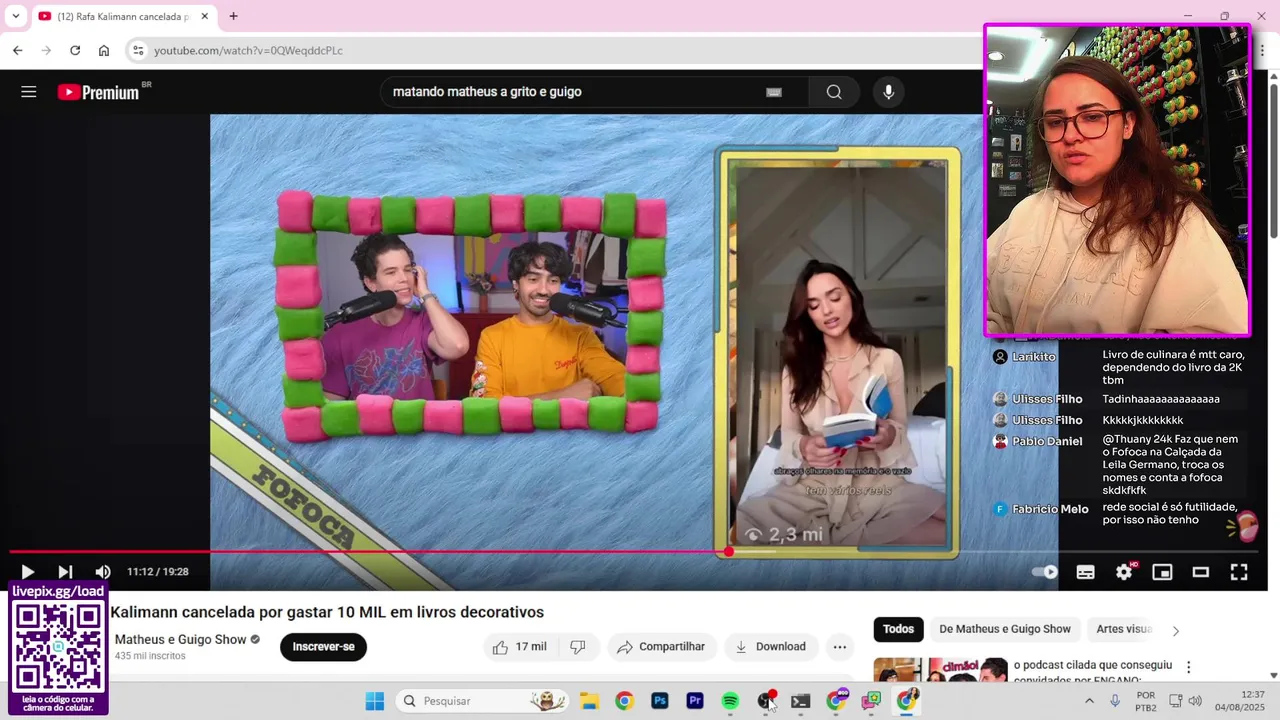Image resolution: width=1280 pixels, height=720 pixels.
Task: Click 435 mil inscritos text
Action: (x=150, y=656)
